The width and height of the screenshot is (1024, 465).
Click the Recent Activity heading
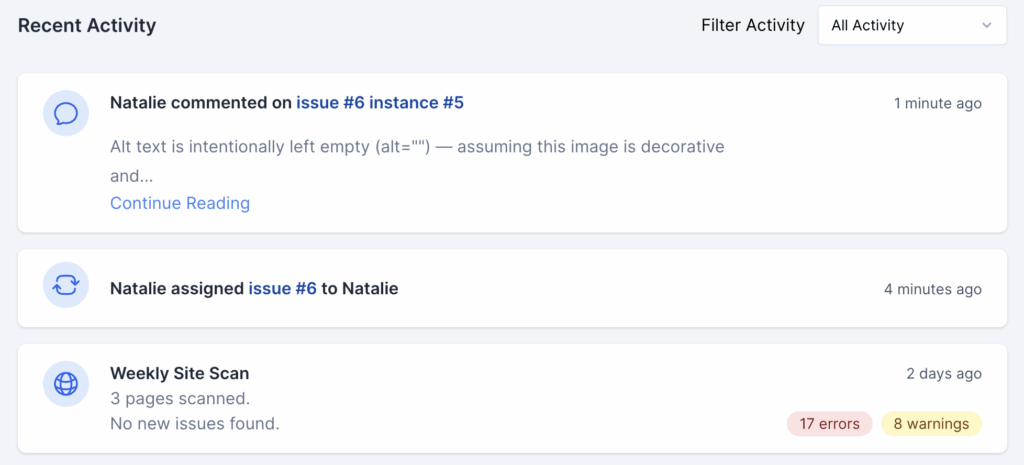[87, 26]
